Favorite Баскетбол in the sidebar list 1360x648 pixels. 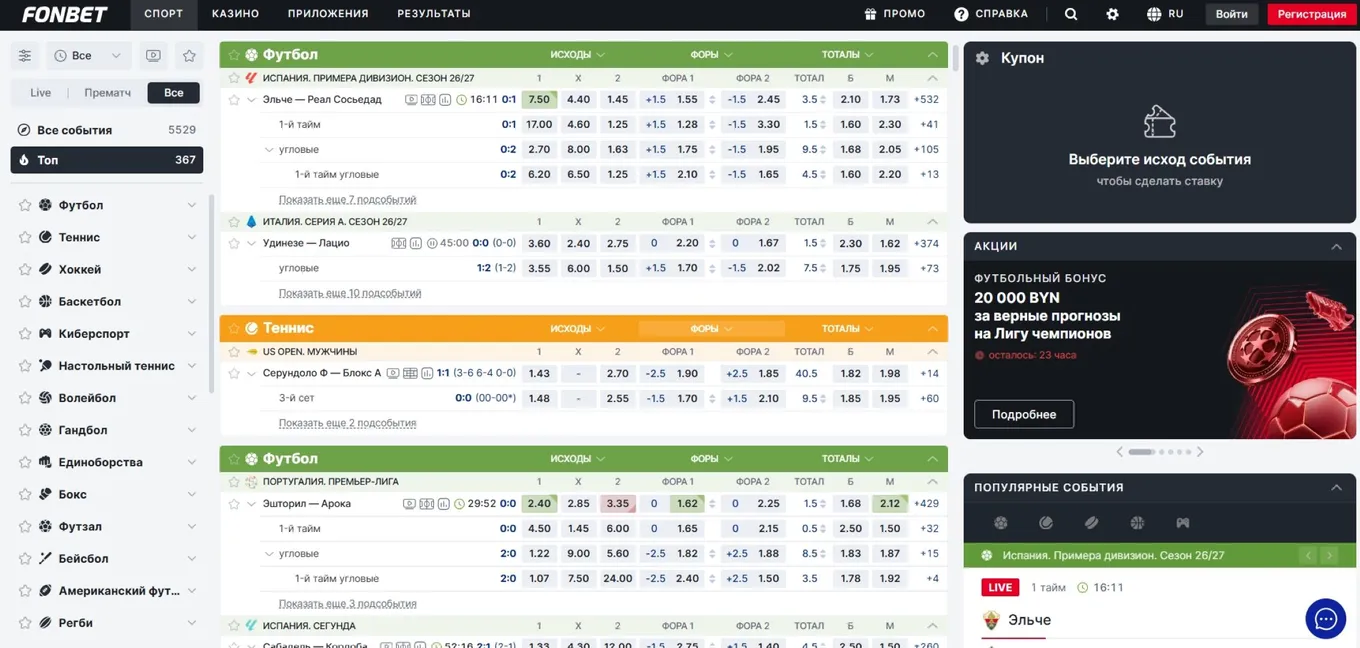tap(25, 301)
